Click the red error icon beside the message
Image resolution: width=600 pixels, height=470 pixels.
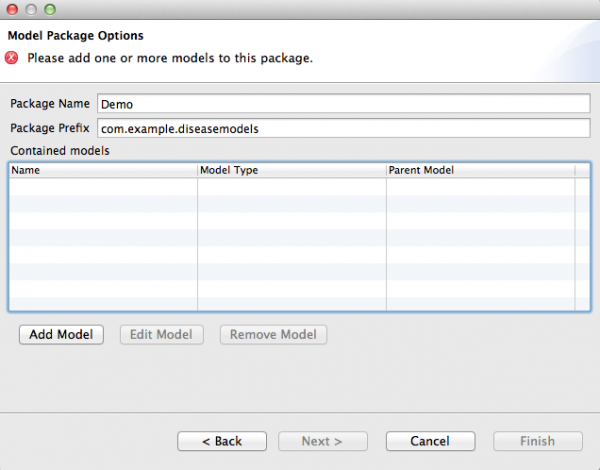(x=14, y=58)
